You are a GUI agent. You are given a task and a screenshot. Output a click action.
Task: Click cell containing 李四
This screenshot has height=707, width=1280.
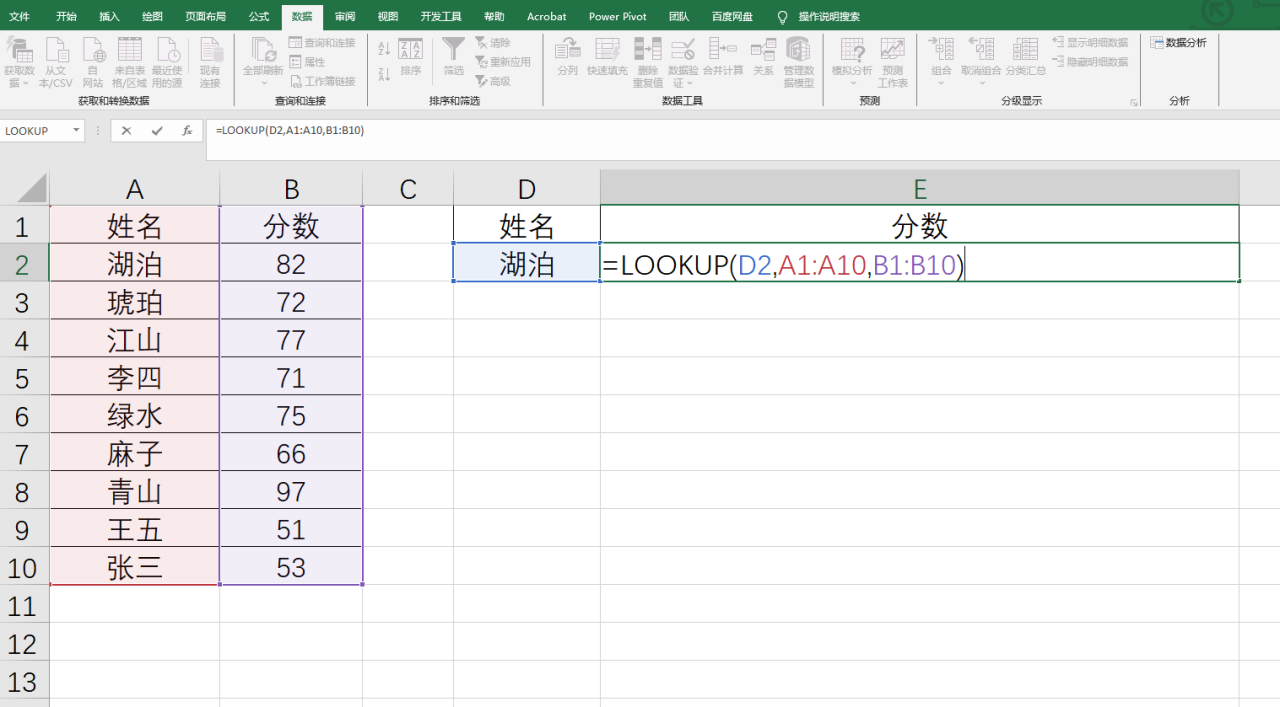point(135,378)
